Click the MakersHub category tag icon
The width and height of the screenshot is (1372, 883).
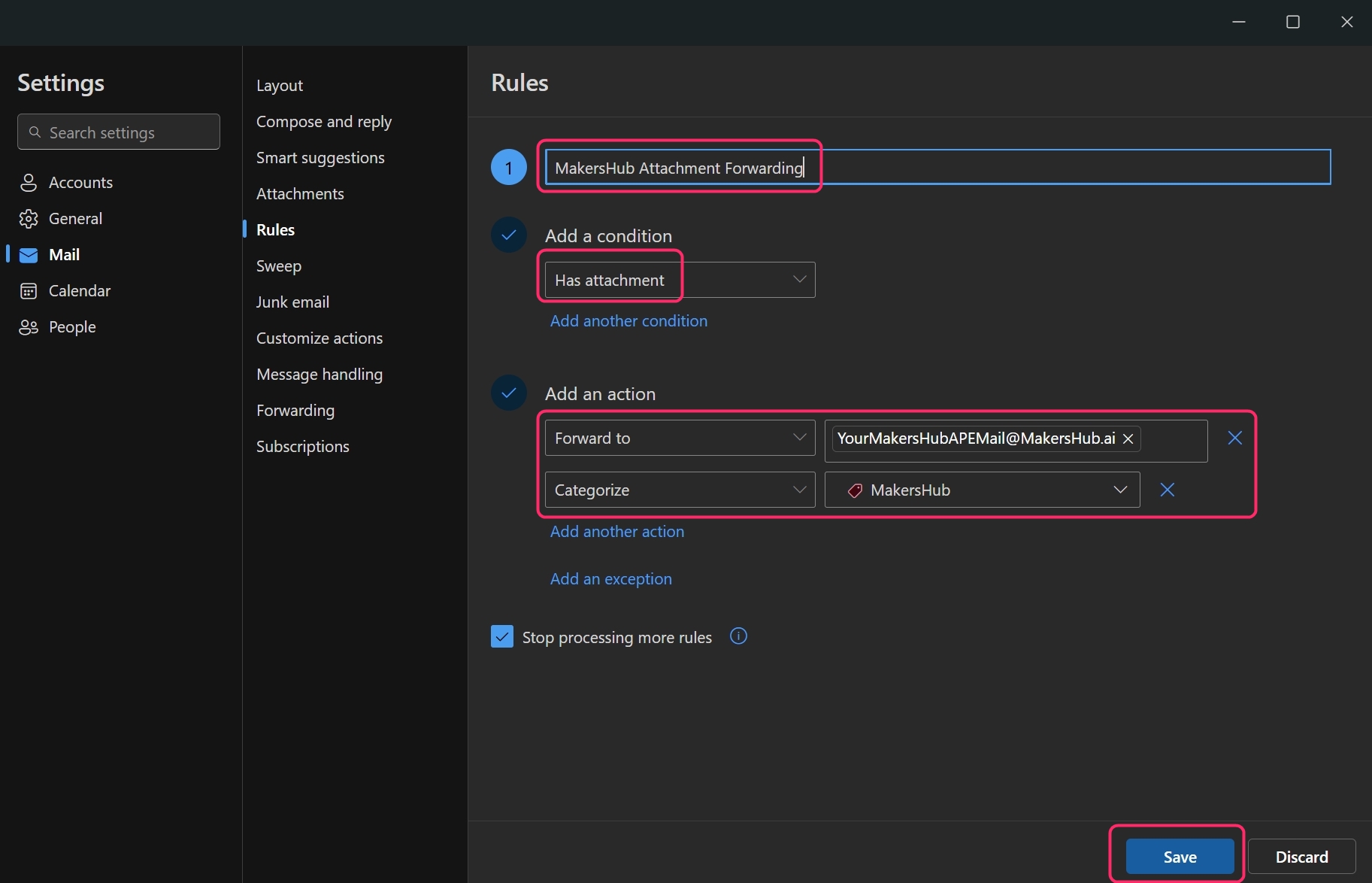855,490
